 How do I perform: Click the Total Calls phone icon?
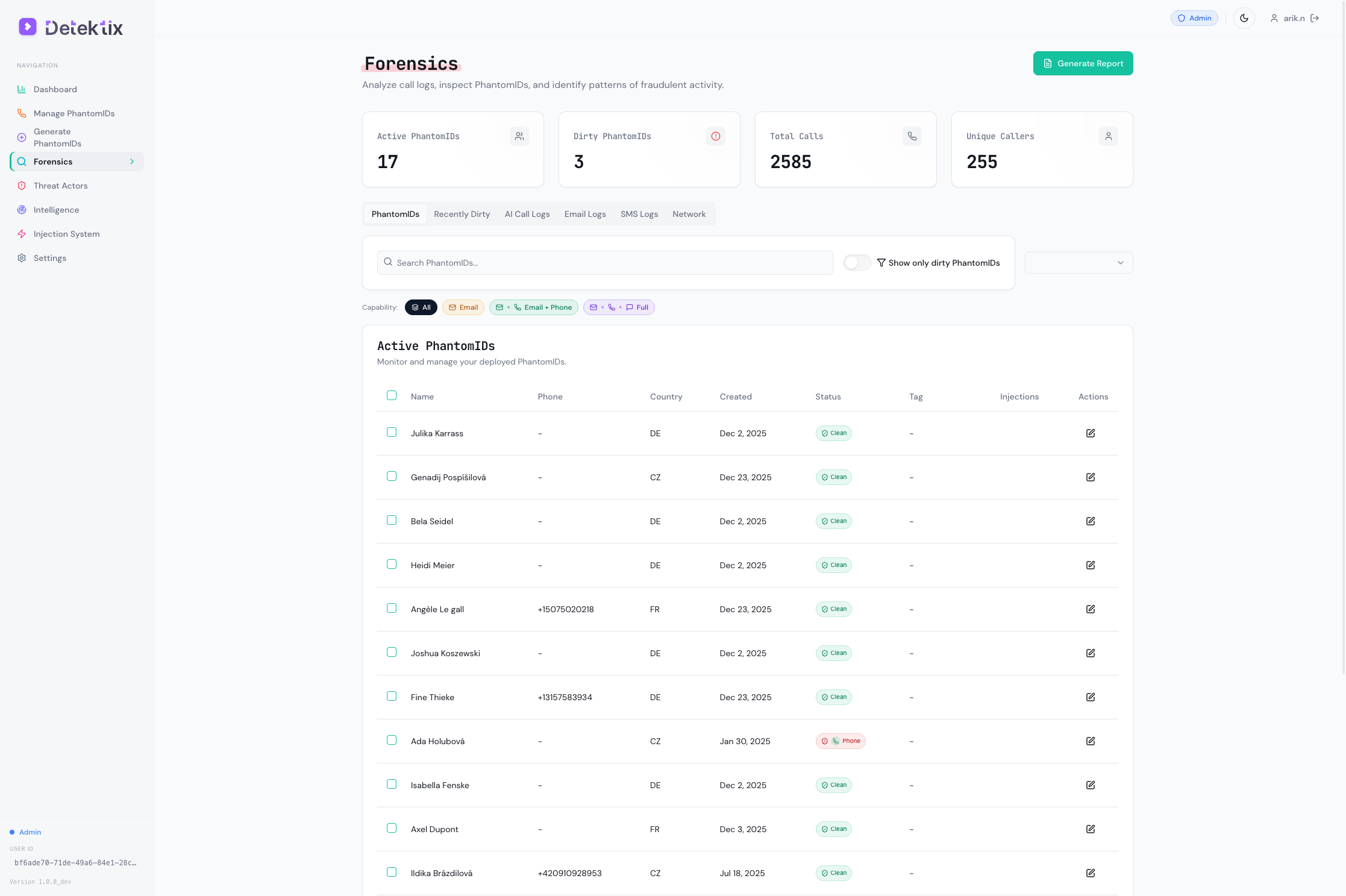[912, 136]
